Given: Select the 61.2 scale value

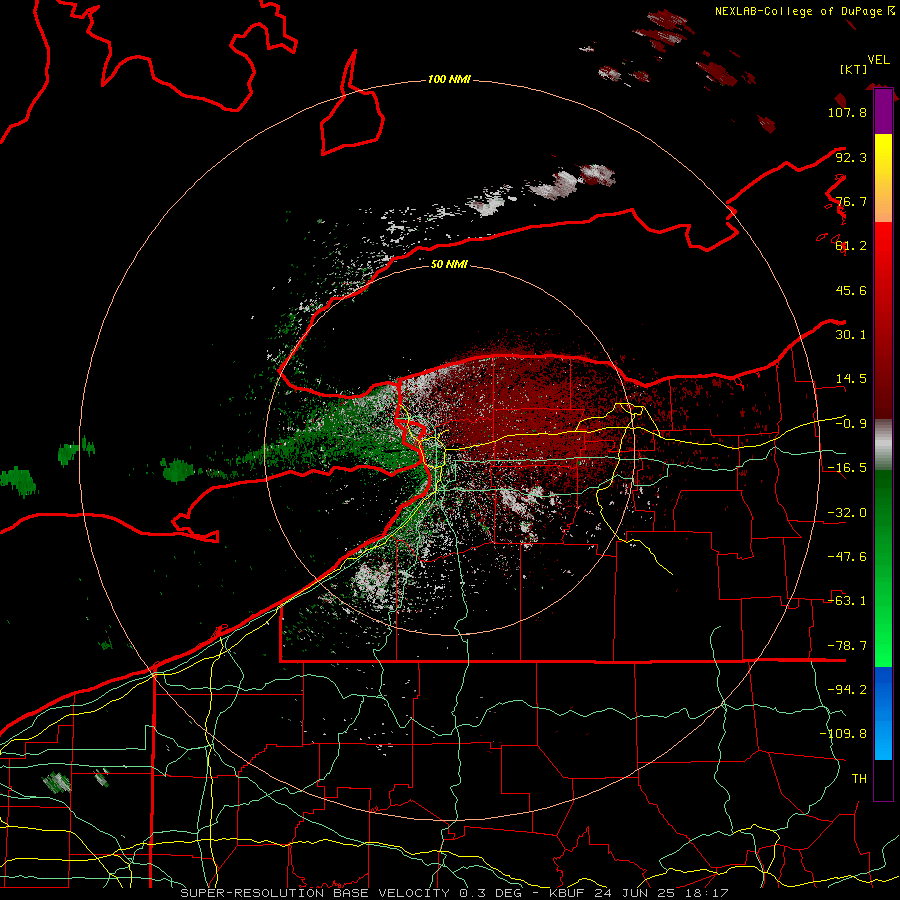Looking at the screenshot, I should coord(851,246).
